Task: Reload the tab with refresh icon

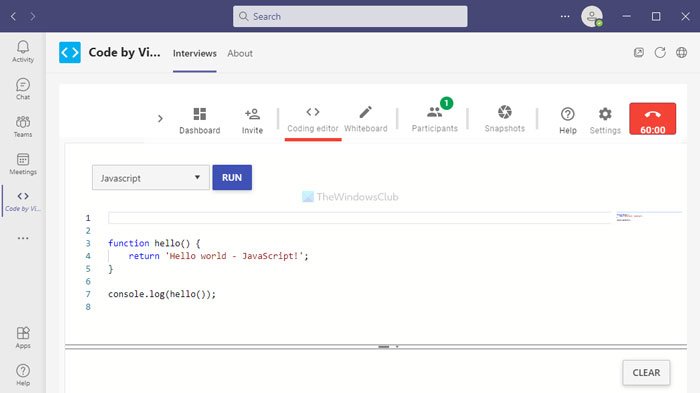Action: tap(660, 53)
